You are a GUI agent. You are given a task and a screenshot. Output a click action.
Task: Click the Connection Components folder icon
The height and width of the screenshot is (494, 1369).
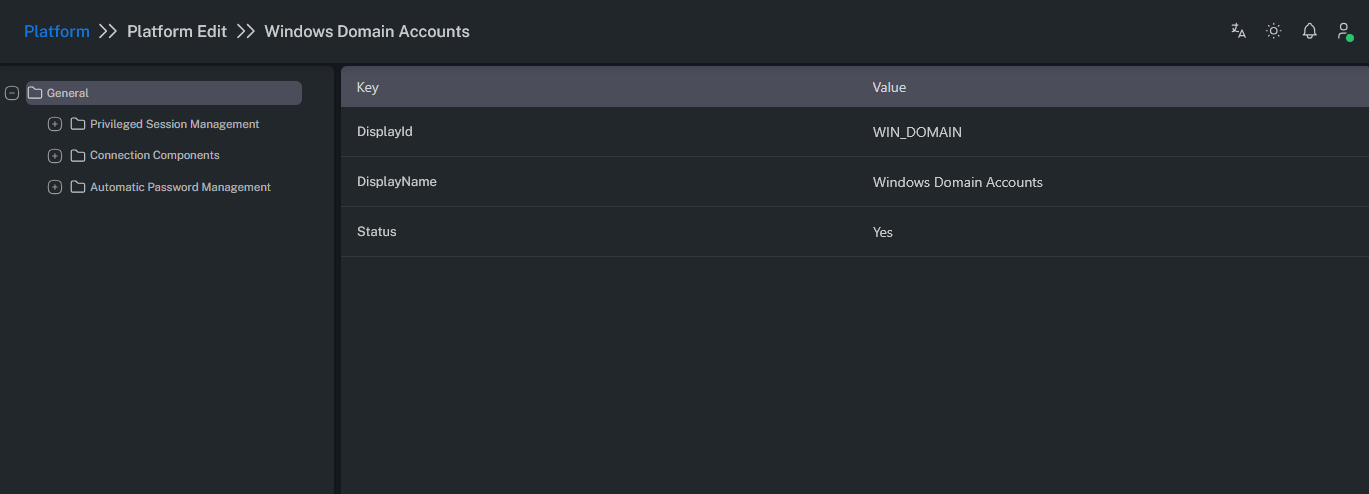[78, 155]
